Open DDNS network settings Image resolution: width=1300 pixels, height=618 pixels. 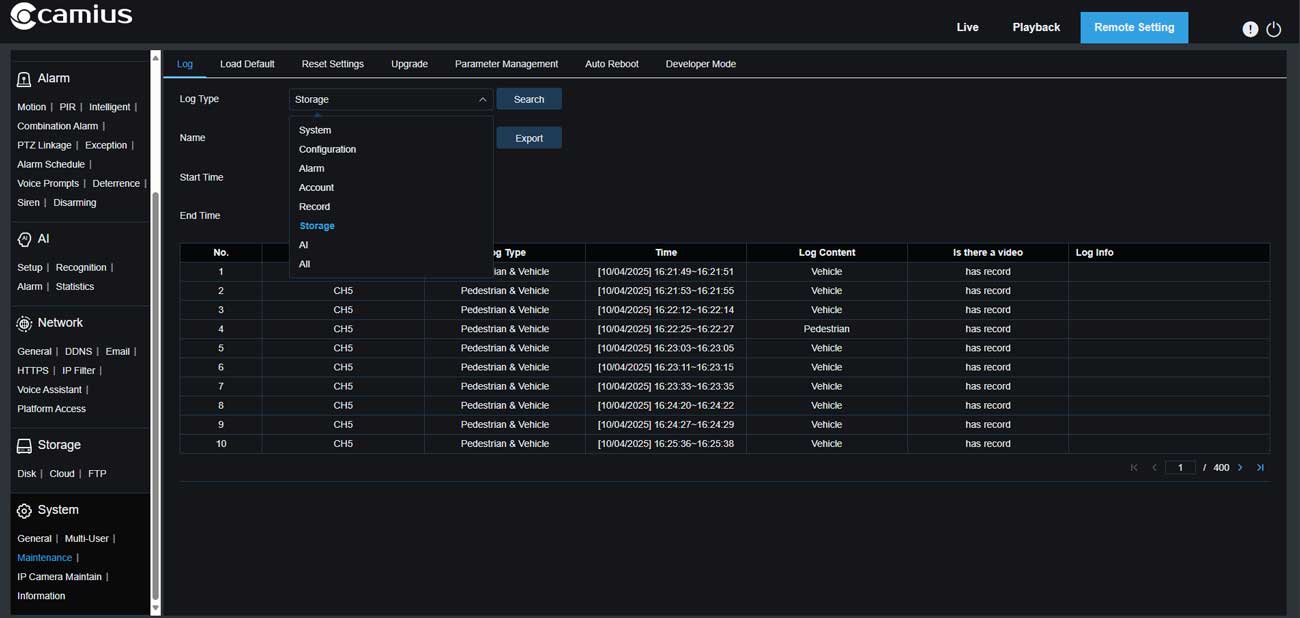coord(78,351)
